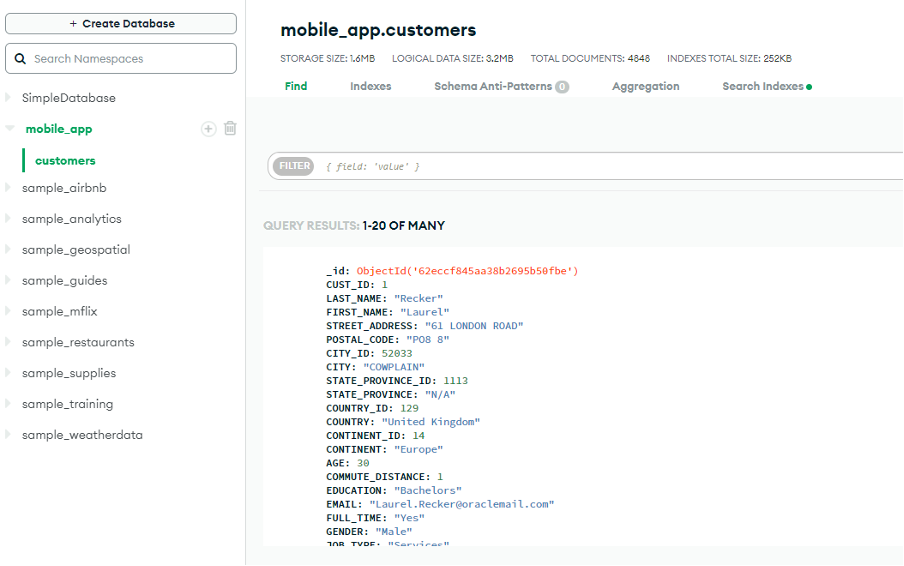The width and height of the screenshot is (904, 566).
Task: Select sample_weatherdata in the database list
Action: (82, 435)
